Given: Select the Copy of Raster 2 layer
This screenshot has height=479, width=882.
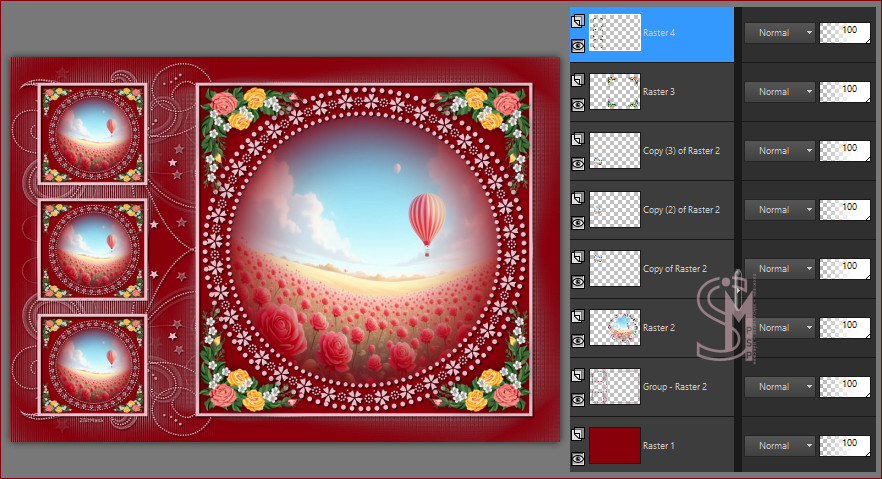Looking at the screenshot, I should [675, 269].
